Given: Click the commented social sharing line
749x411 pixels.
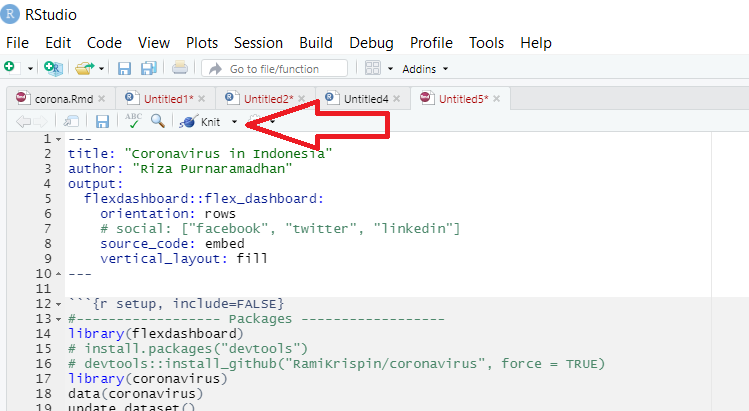Looking at the screenshot, I should click(x=280, y=228).
